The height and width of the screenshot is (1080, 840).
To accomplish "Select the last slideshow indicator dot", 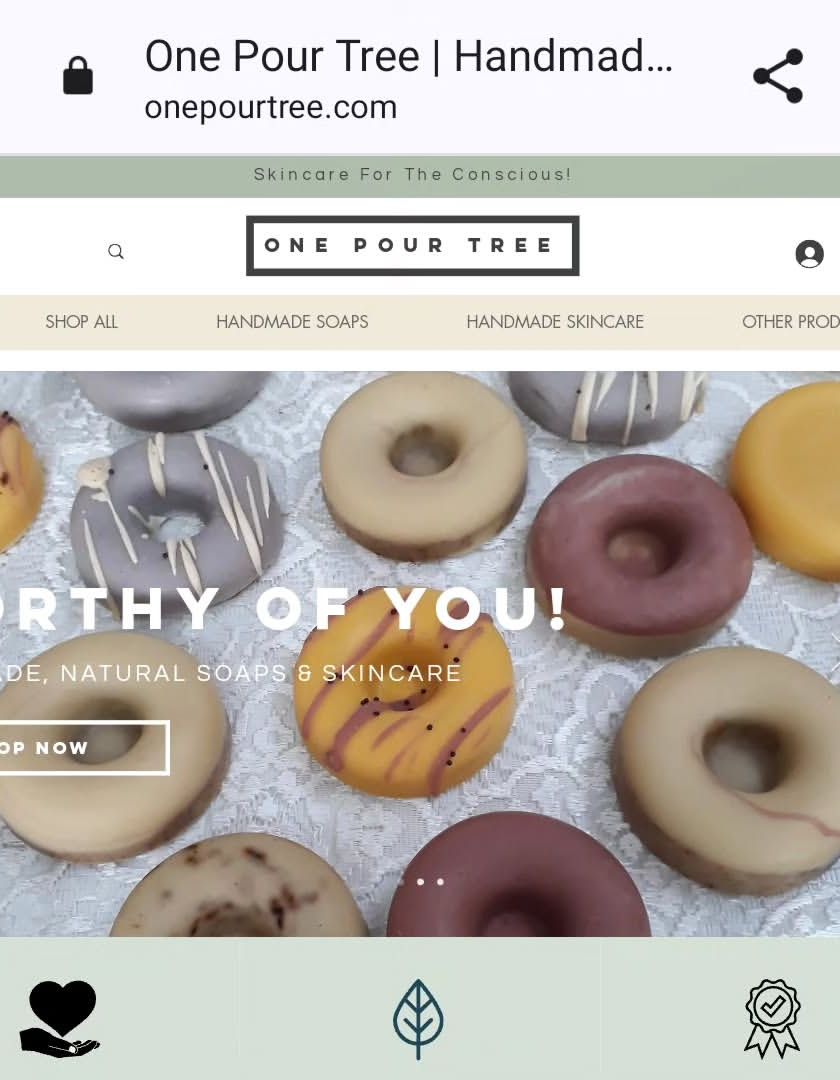I will [x=440, y=882].
